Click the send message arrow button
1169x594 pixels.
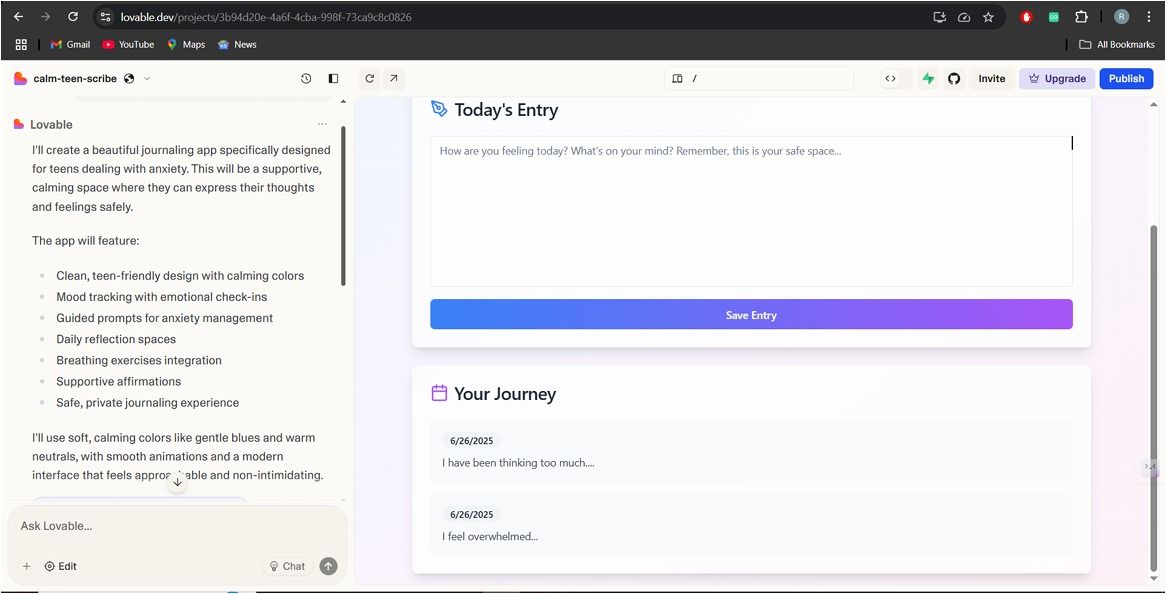[328, 566]
